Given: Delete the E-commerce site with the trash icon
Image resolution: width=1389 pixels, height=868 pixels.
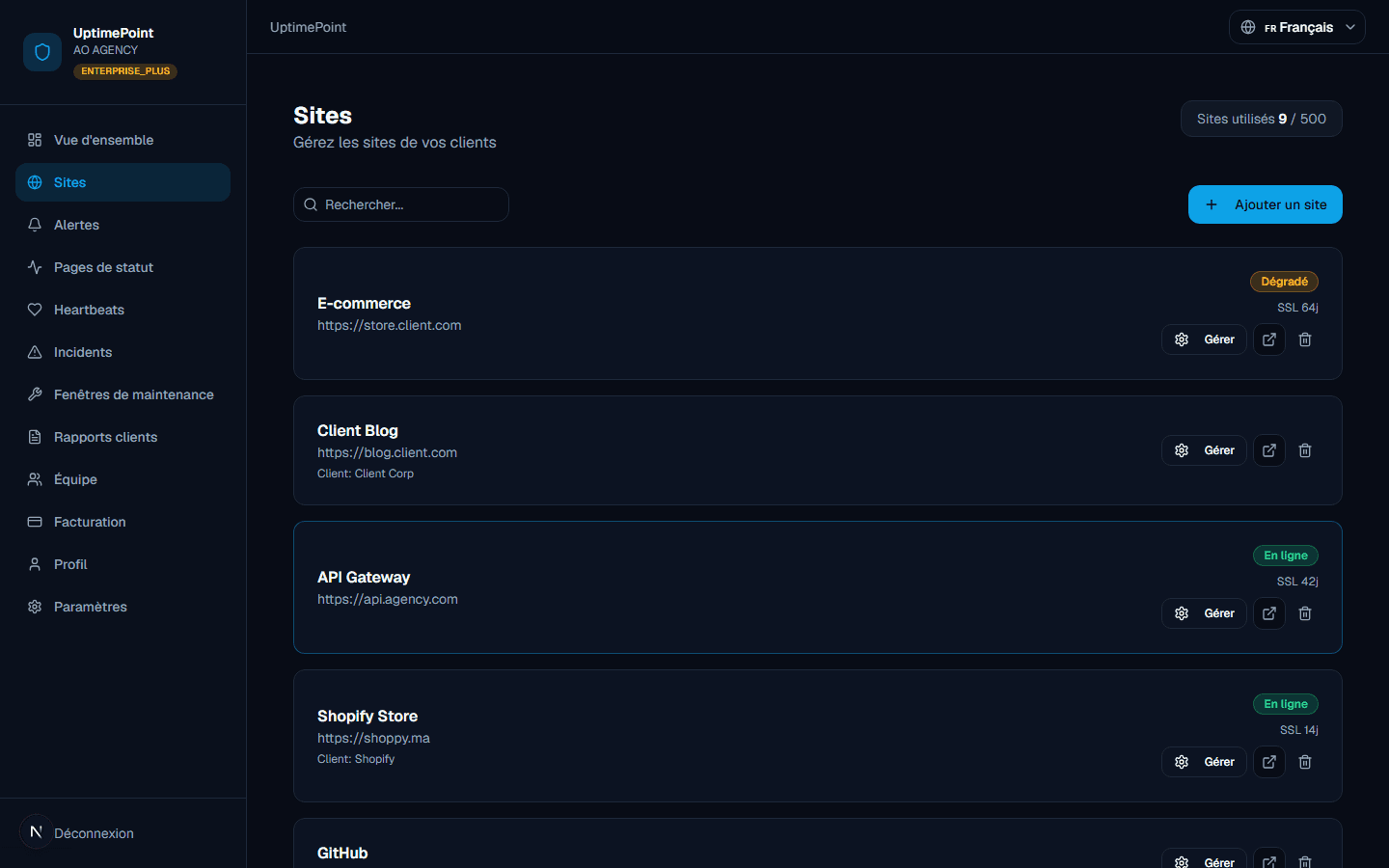Looking at the screenshot, I should click(x=1305, y=339).
